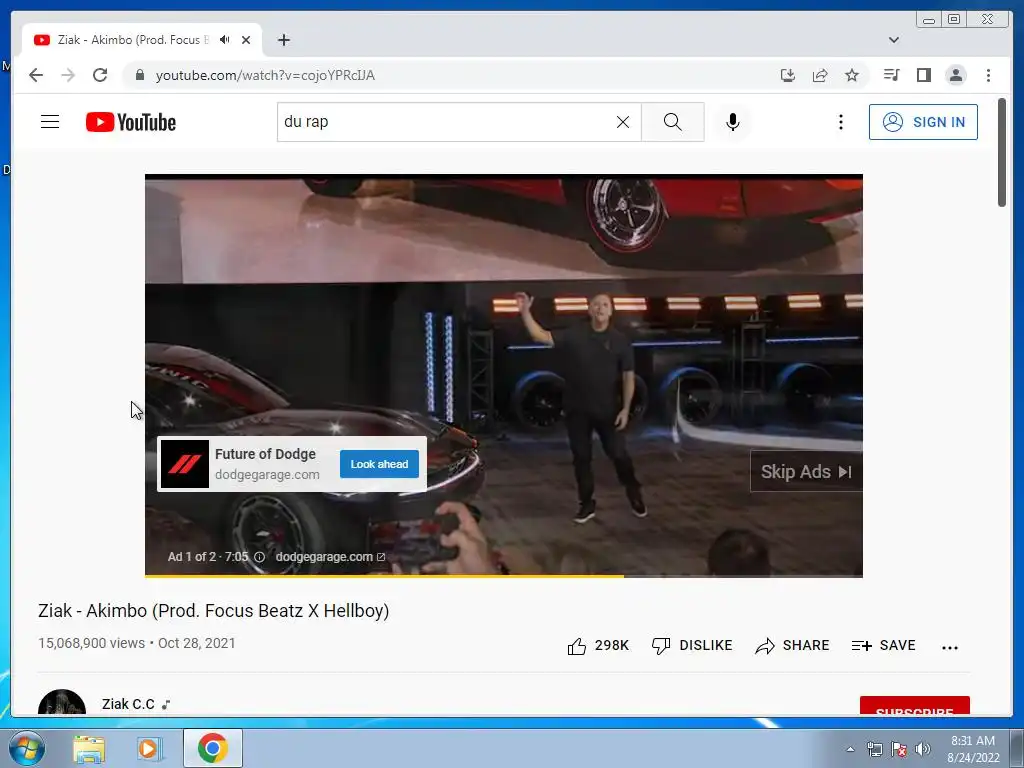Click the address bar URL
The image size is (1024, 768).
[x=265, y=75]
